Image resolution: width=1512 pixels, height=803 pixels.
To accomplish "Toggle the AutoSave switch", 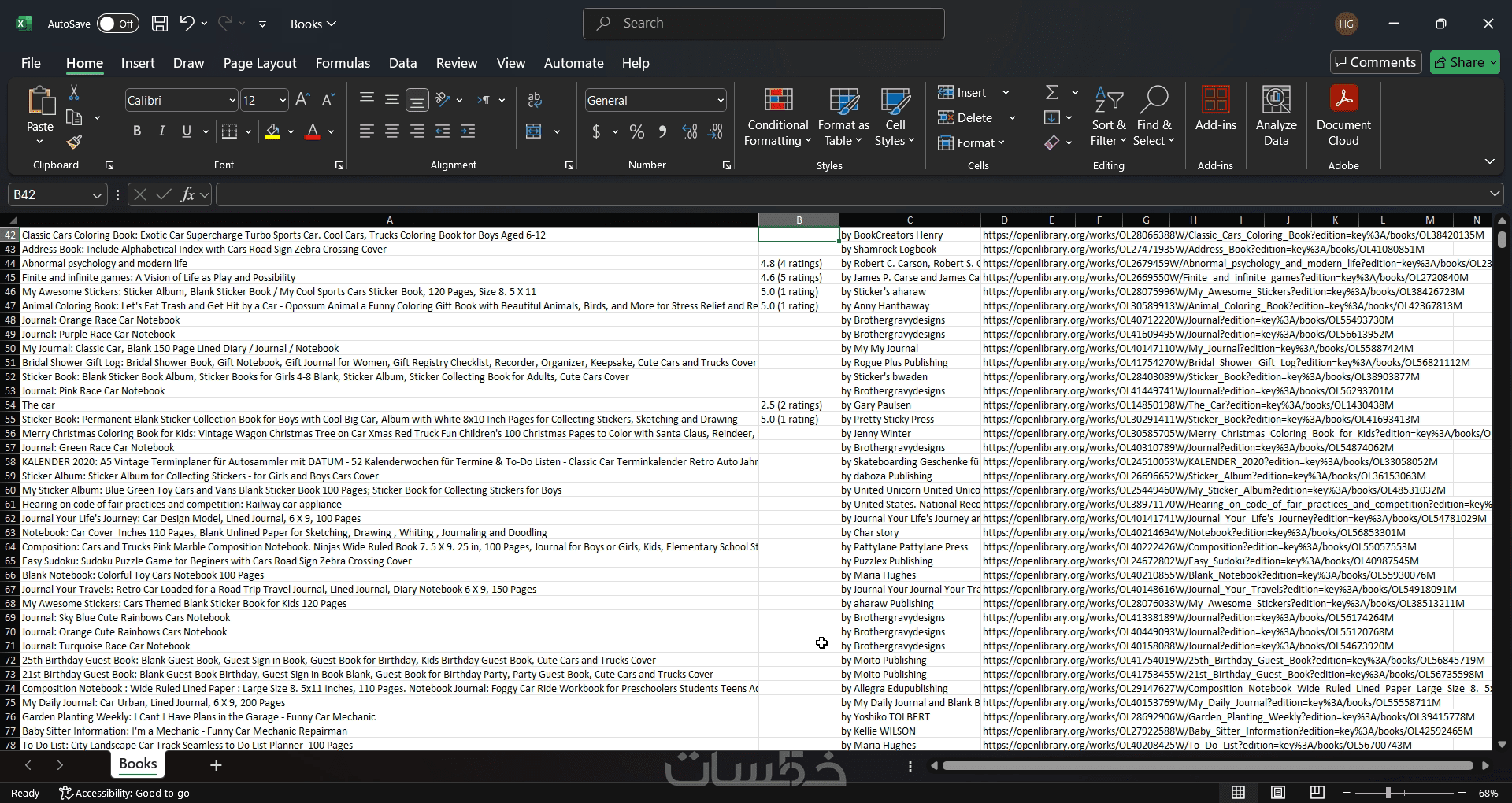I will 118,24.
